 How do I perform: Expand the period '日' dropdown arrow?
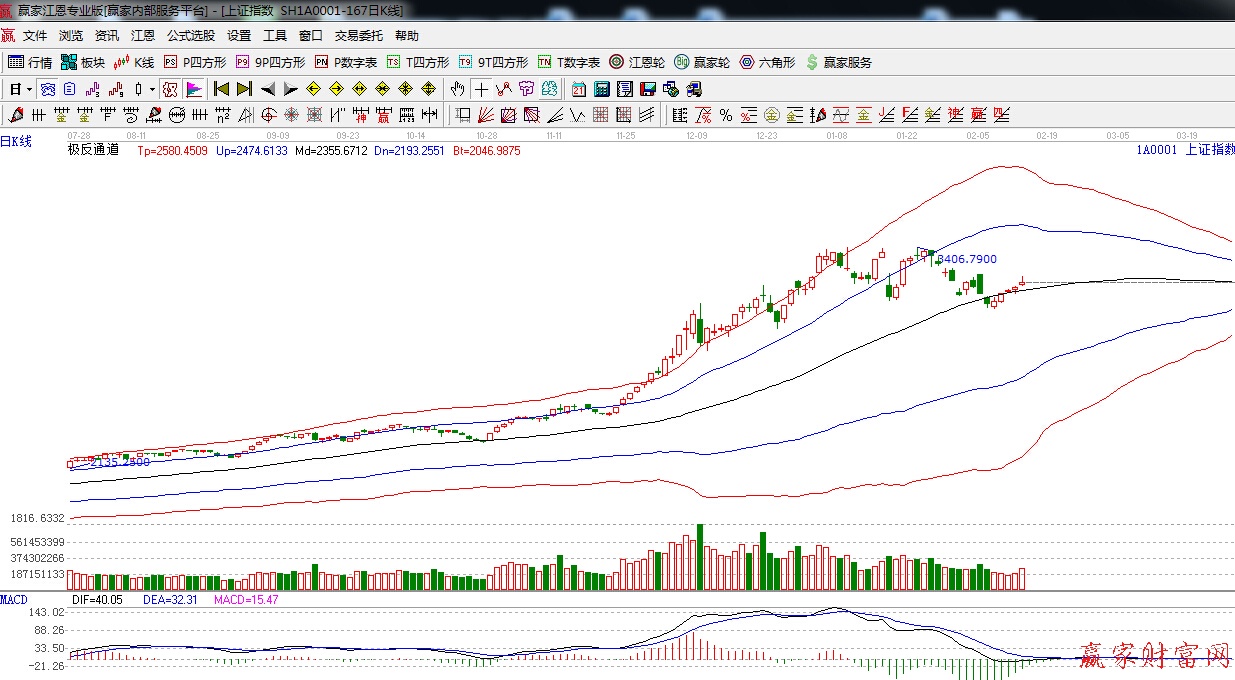coord(30,89)
